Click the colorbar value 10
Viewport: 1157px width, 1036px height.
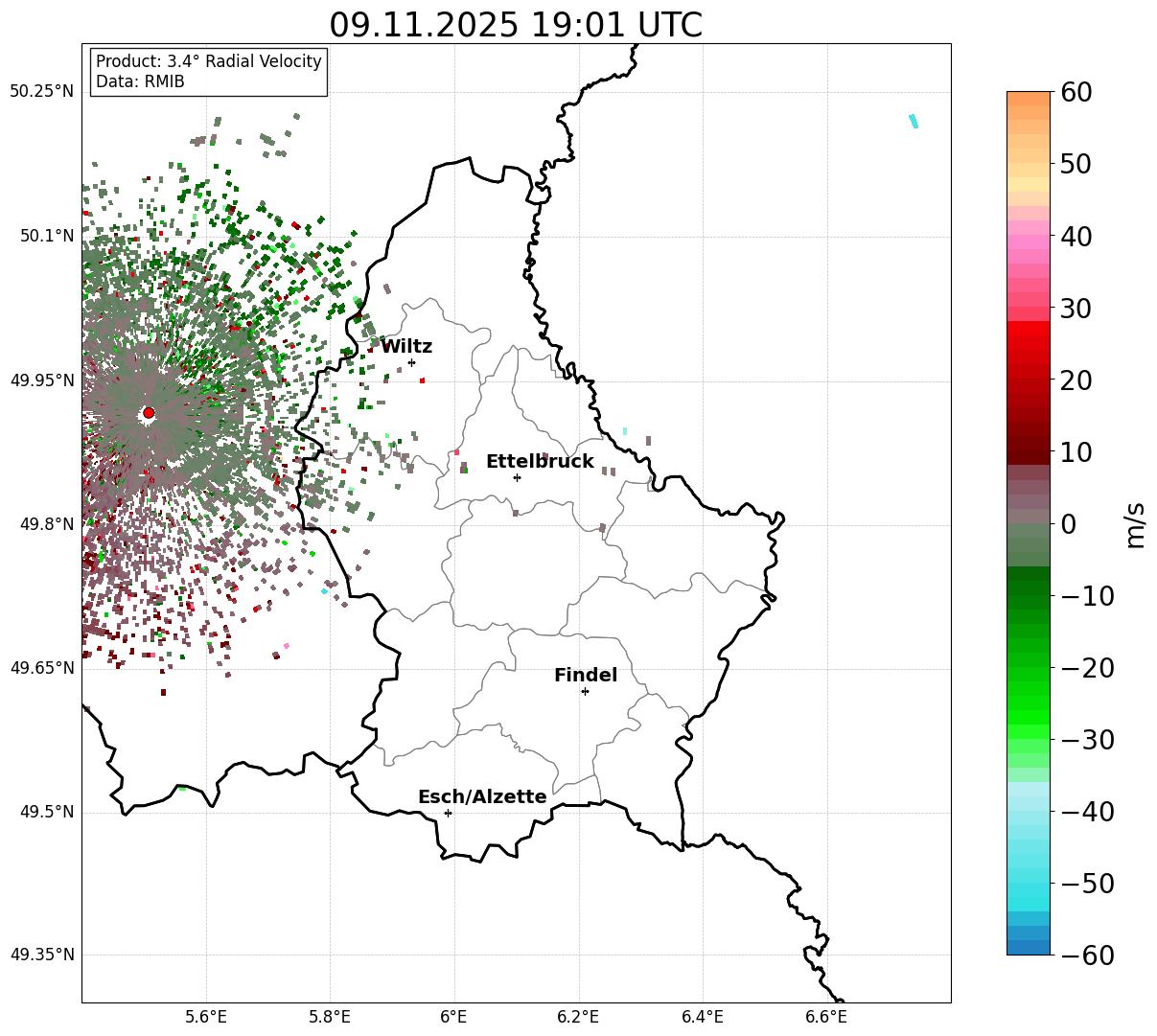coord(1075,451)
